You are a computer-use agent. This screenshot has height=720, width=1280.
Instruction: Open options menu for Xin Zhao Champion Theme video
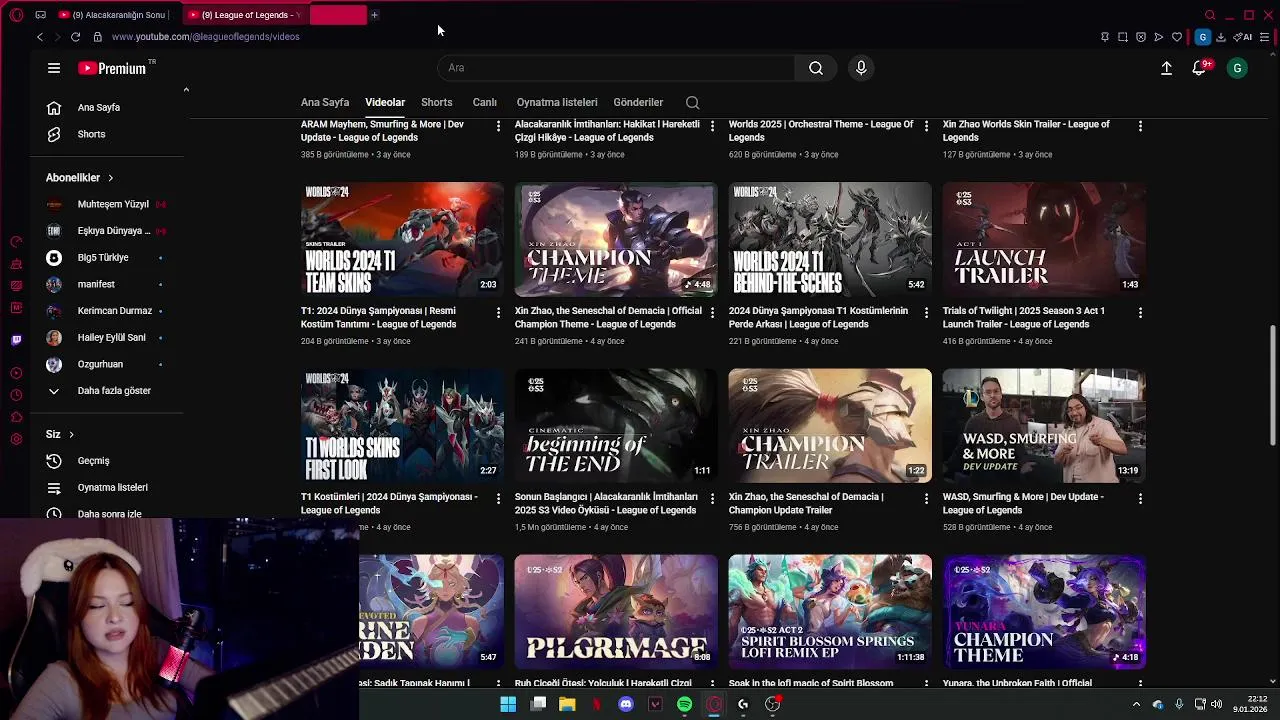(x=712, y=313)
